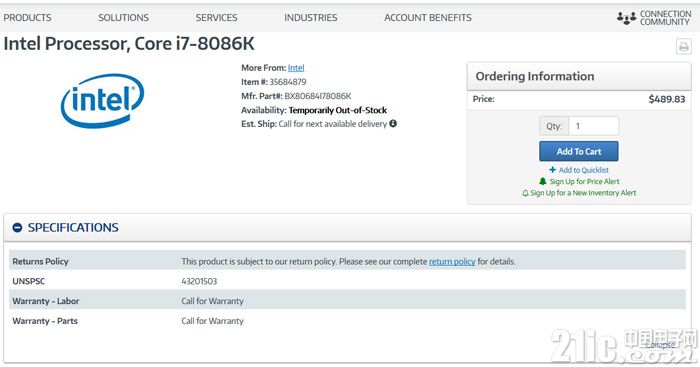Click the New Inventory Alert bell icon

pos(525,193)
